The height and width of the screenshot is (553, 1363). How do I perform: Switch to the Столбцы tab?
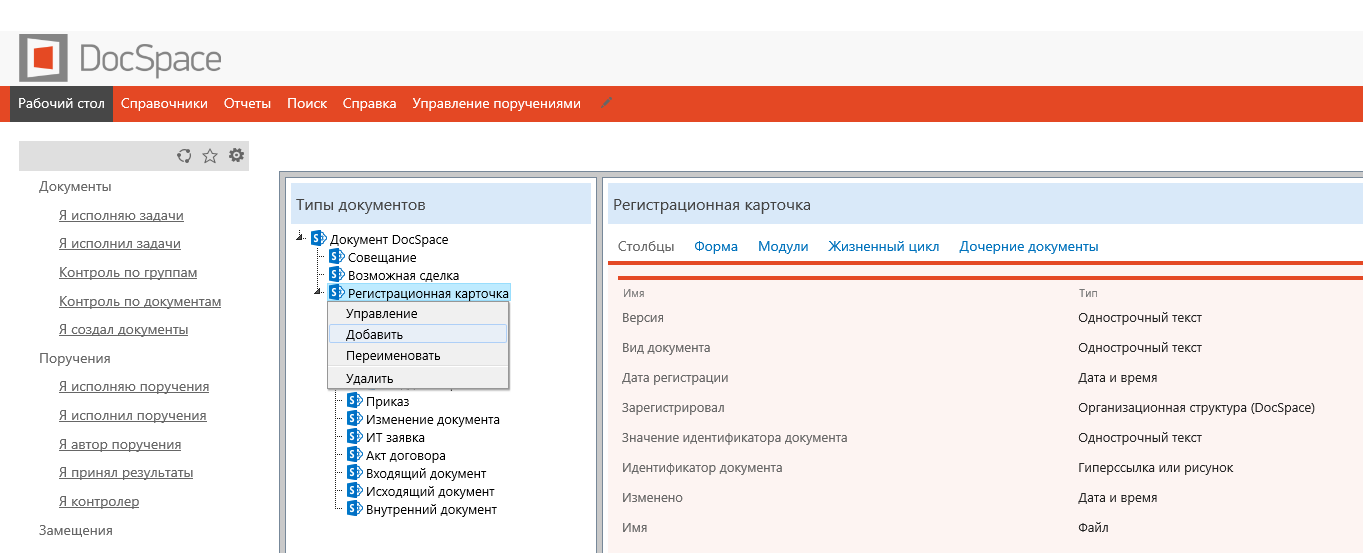click(x=646, y=246)
